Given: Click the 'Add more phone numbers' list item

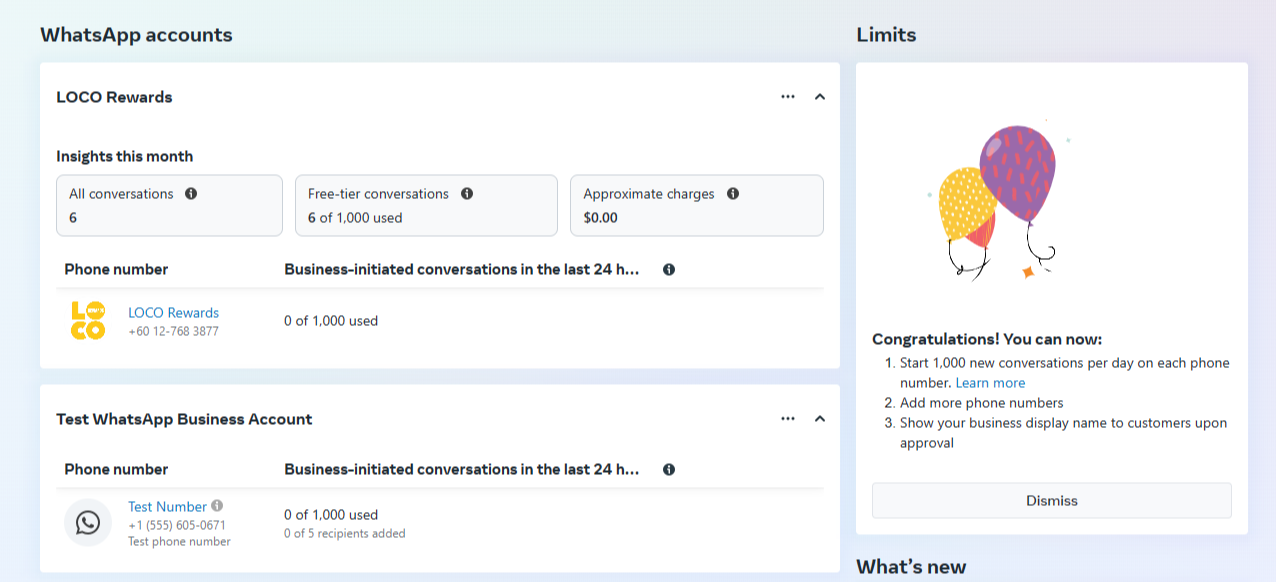Looking at the screenshot, I should click(981, 403).
